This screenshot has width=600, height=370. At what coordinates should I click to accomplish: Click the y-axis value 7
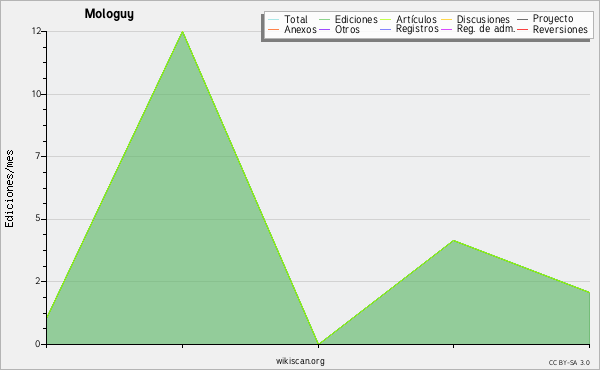38,156
